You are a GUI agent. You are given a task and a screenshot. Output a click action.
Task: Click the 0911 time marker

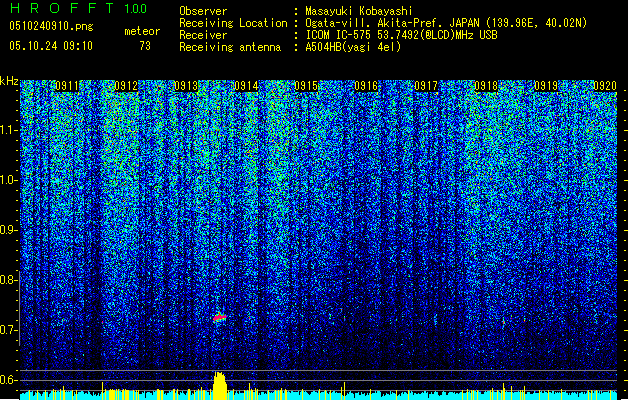[x=67, y=86]
